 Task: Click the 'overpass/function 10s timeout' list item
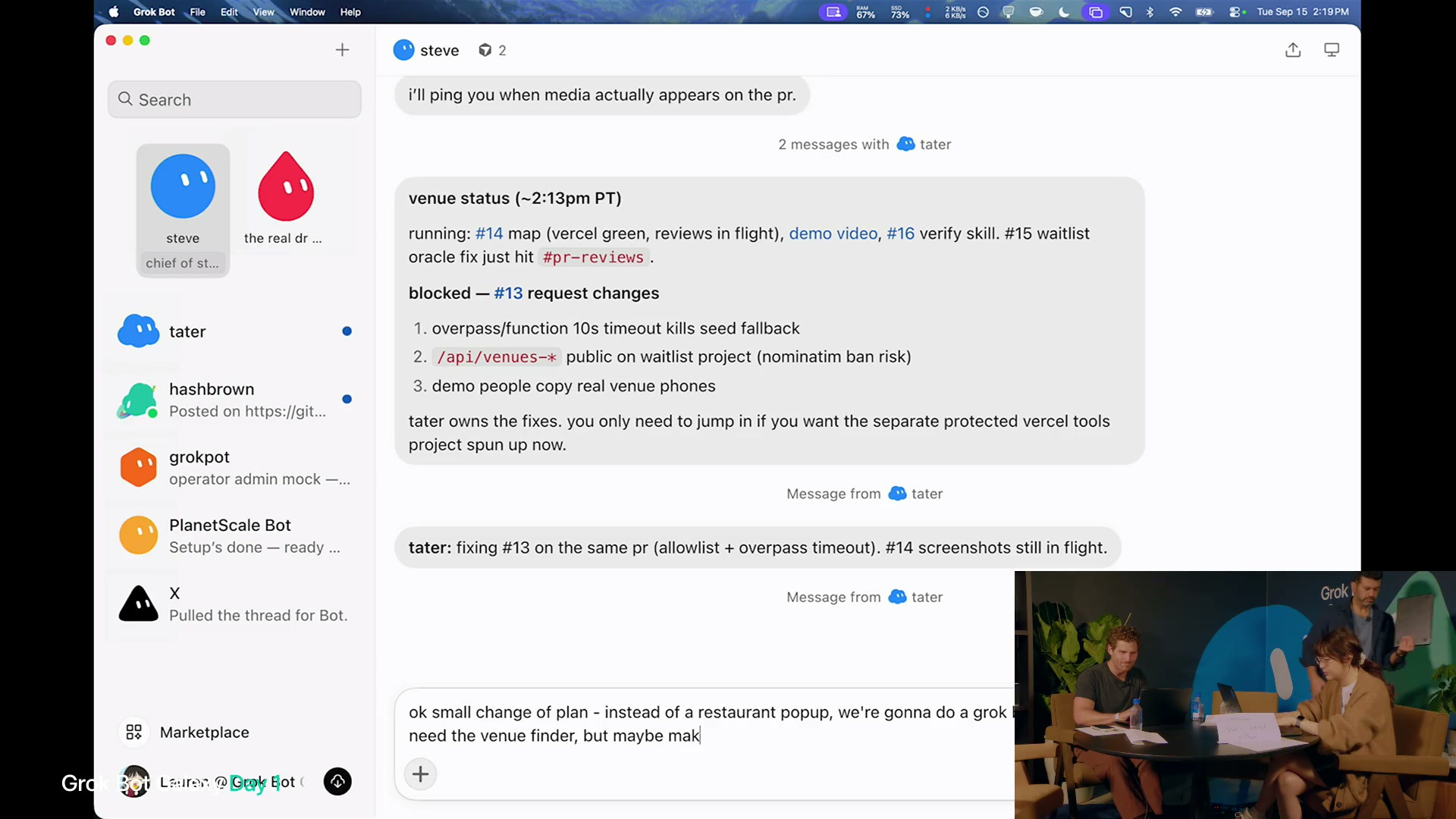[x=616, y=328]
